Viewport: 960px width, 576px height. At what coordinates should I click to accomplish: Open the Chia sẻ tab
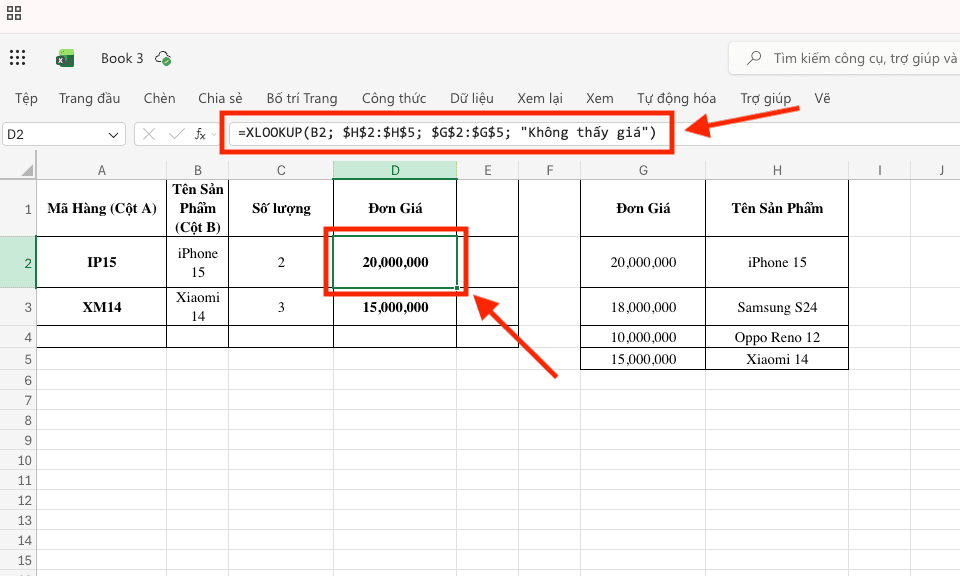220,99
